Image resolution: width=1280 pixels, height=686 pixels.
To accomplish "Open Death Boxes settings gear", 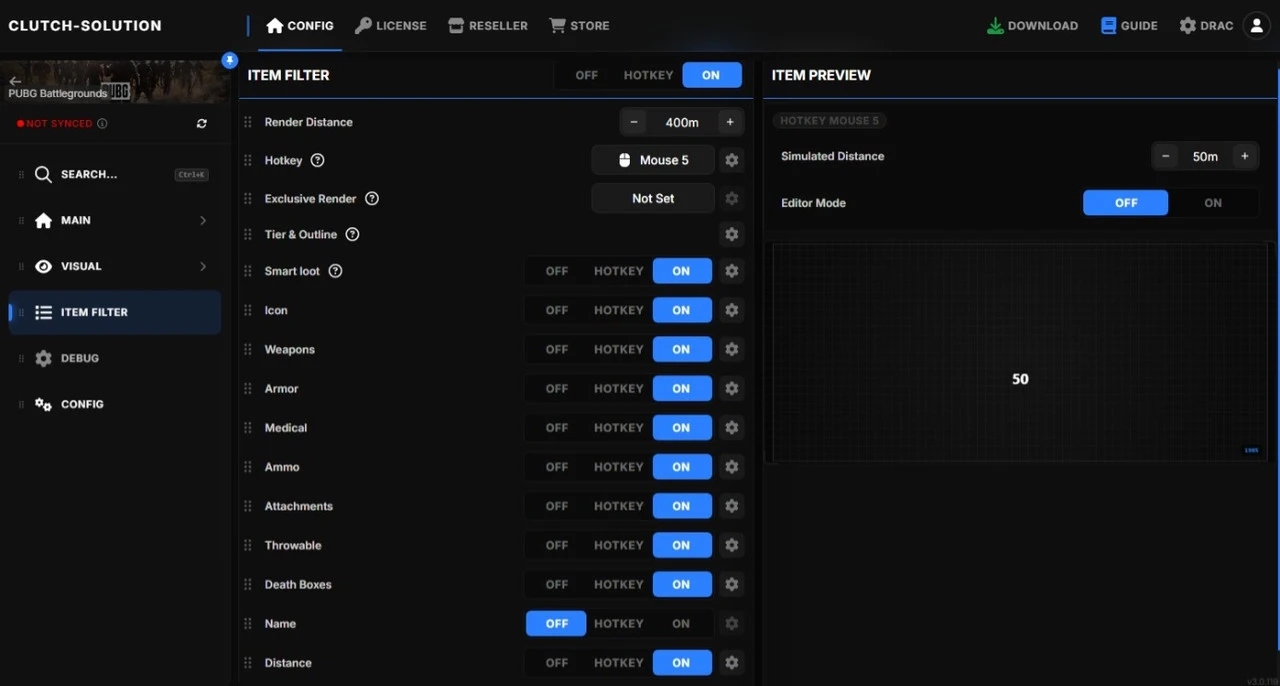I will [732, 584].
